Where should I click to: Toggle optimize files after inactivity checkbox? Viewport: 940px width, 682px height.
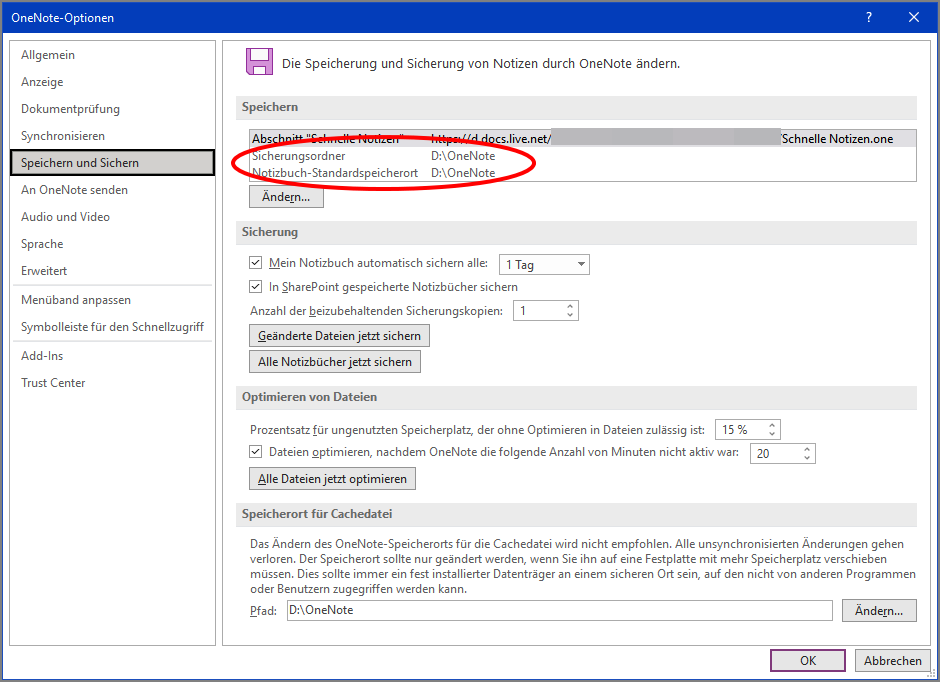point(255,451)
